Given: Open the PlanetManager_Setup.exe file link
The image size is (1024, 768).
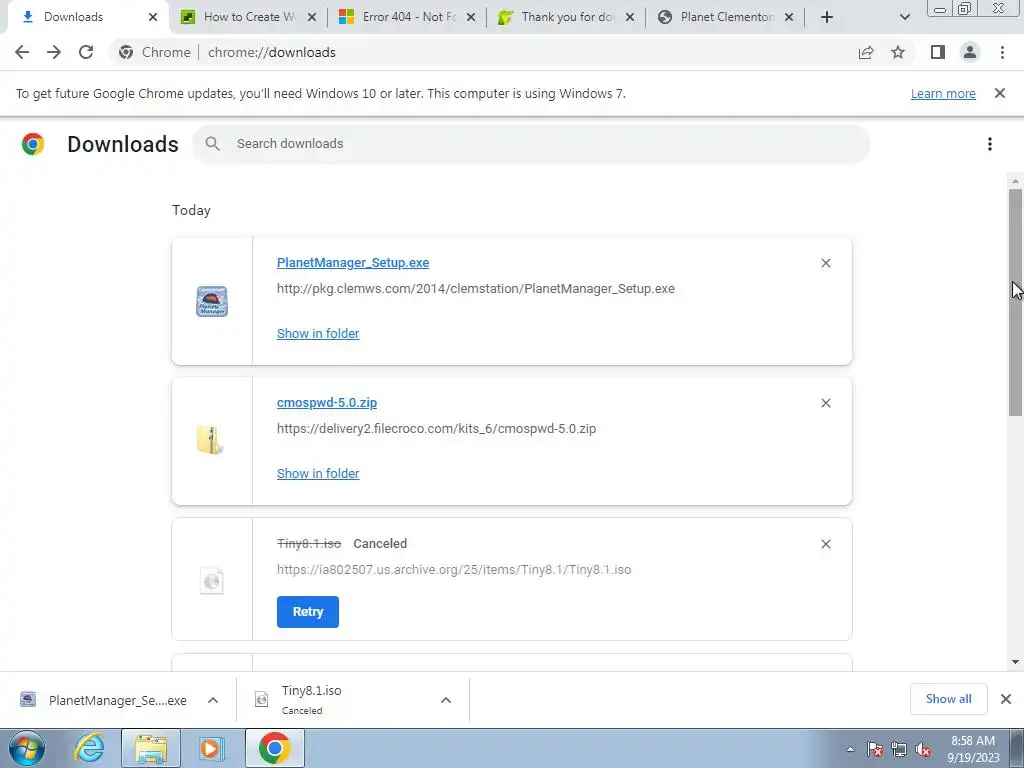Looking at the screenshot, I should 353,263.
